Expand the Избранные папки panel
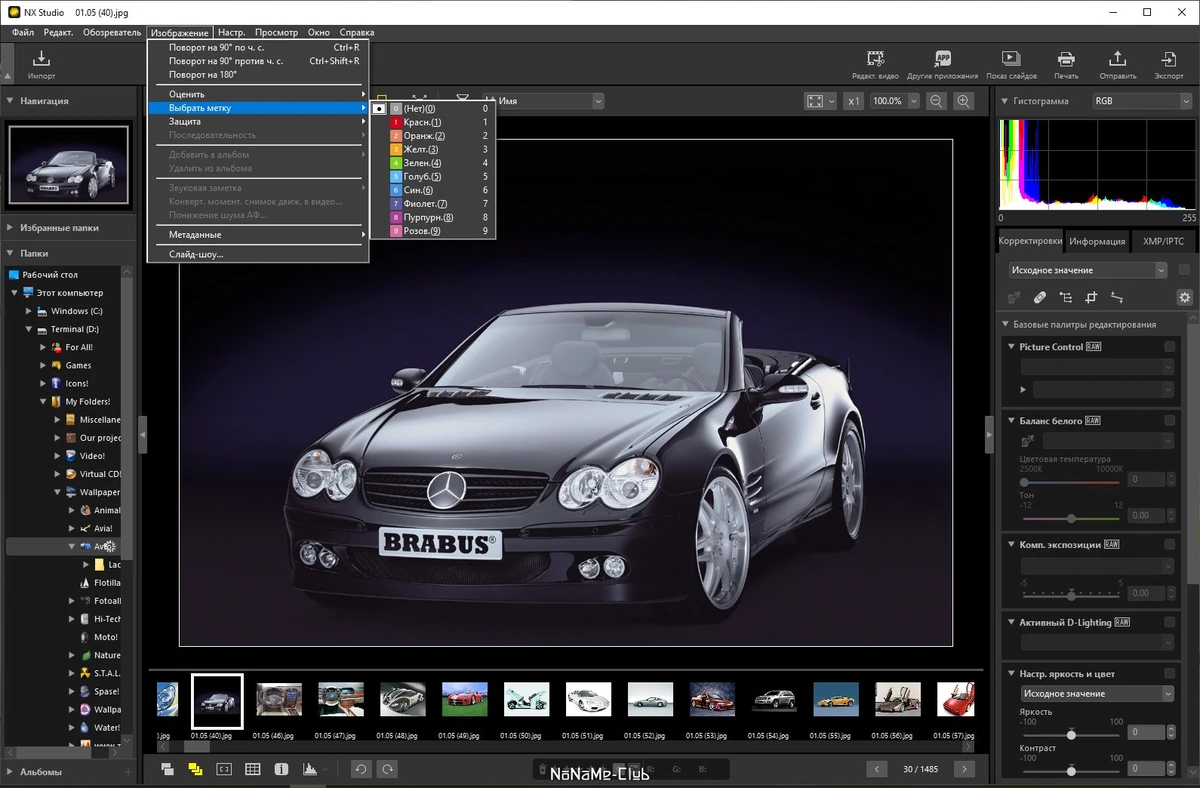Viewport: 1200px width, 788px height. click(x=9, y=228)
